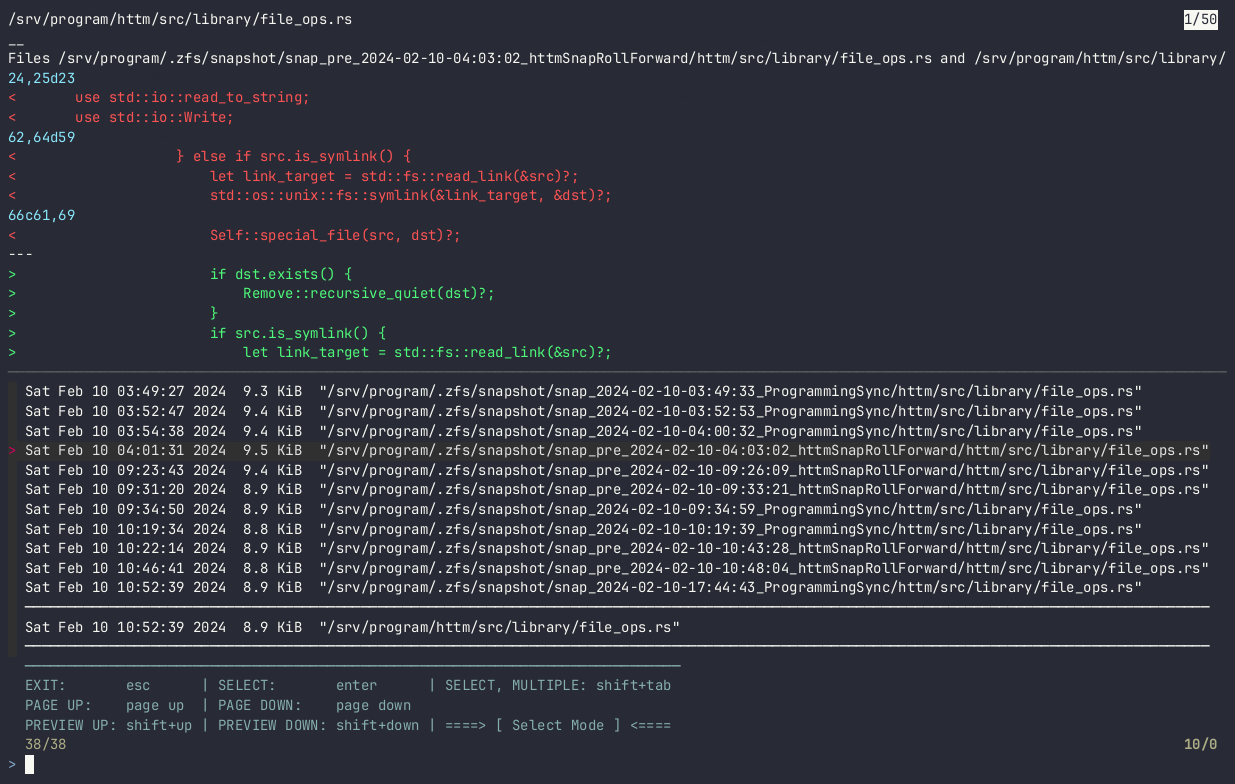Click the "[ Select Mode ]" label
The width and height of the screenshot is (1235, 784).
[x=558, y=725]
